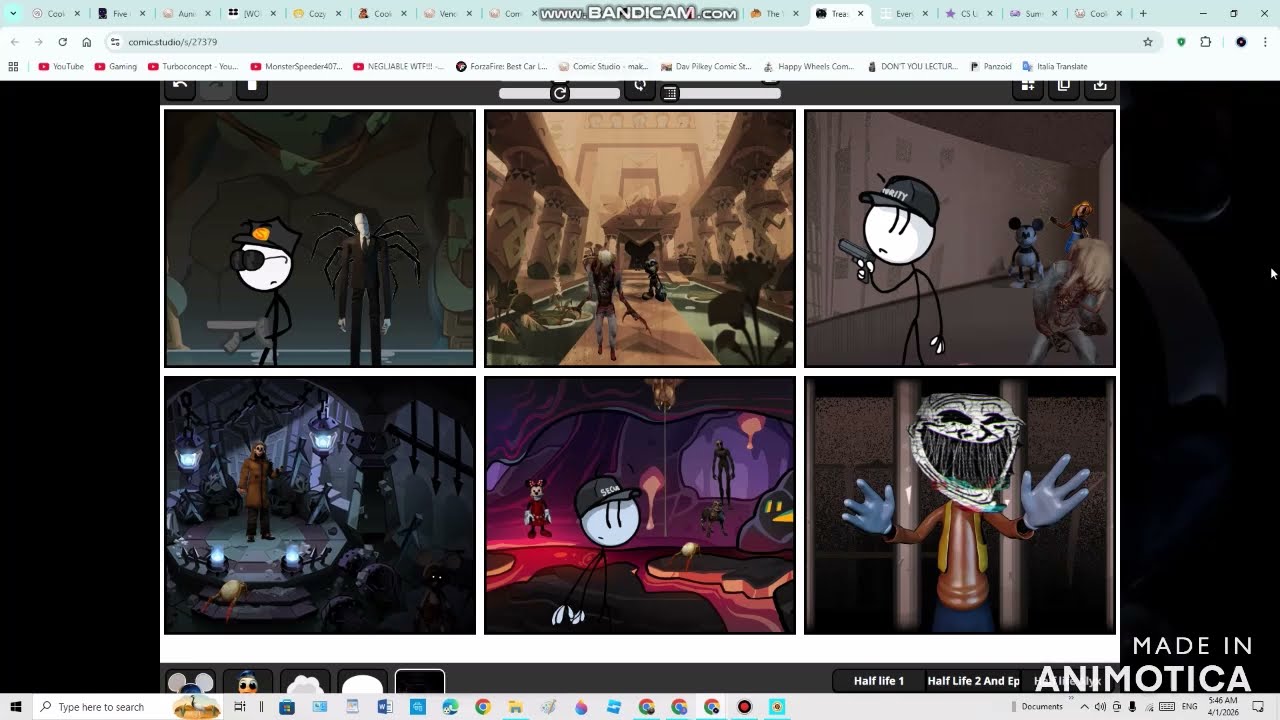Select the dark lantern room panel
Image resolution: width=1280 pixels, height=720 pixels.
tap(320, 505)
